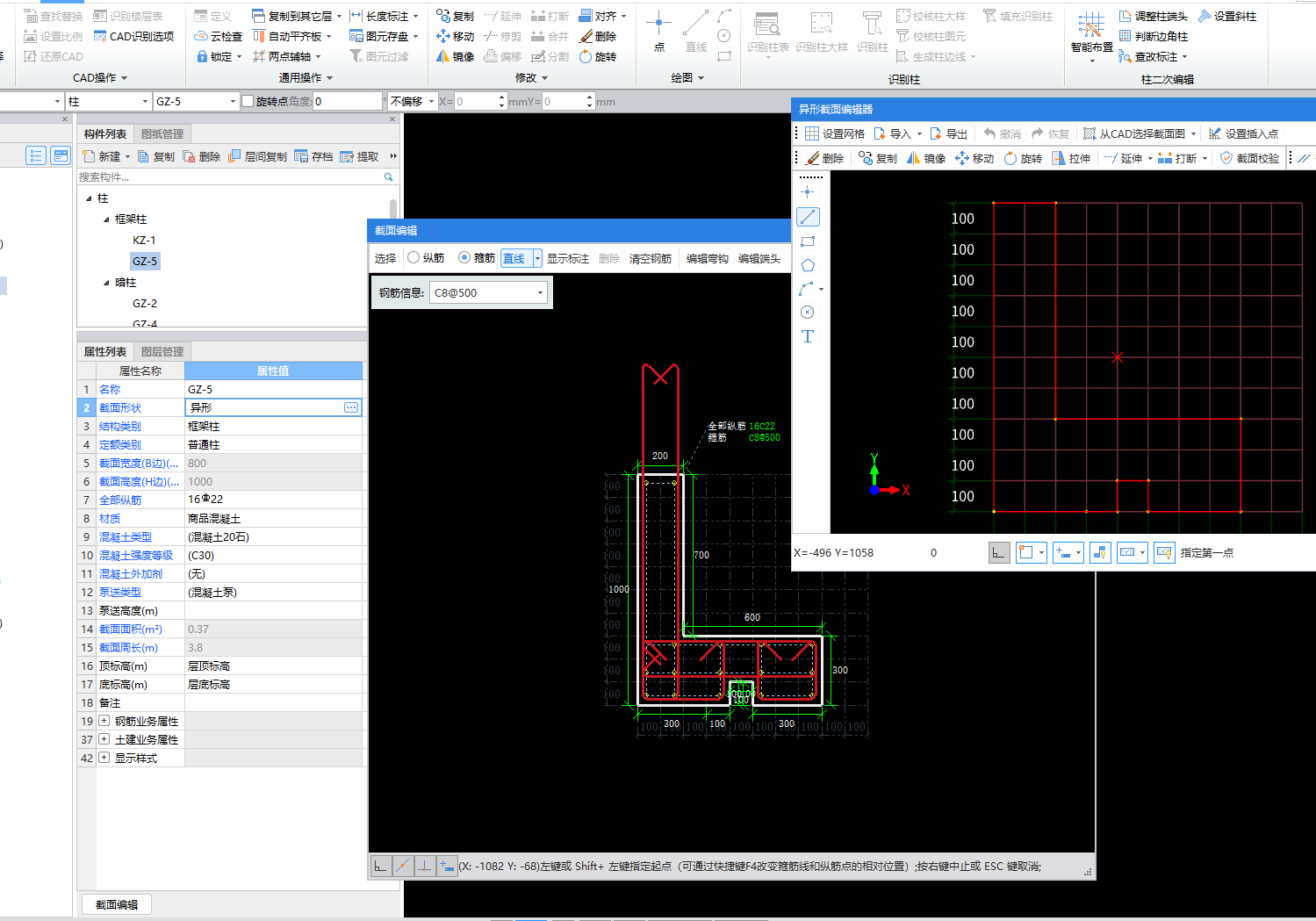This screenshot has height=921, width=1316.
Task: Open the 钢筋信息 C8@500 dropdown
Action: tap(540, 293)
